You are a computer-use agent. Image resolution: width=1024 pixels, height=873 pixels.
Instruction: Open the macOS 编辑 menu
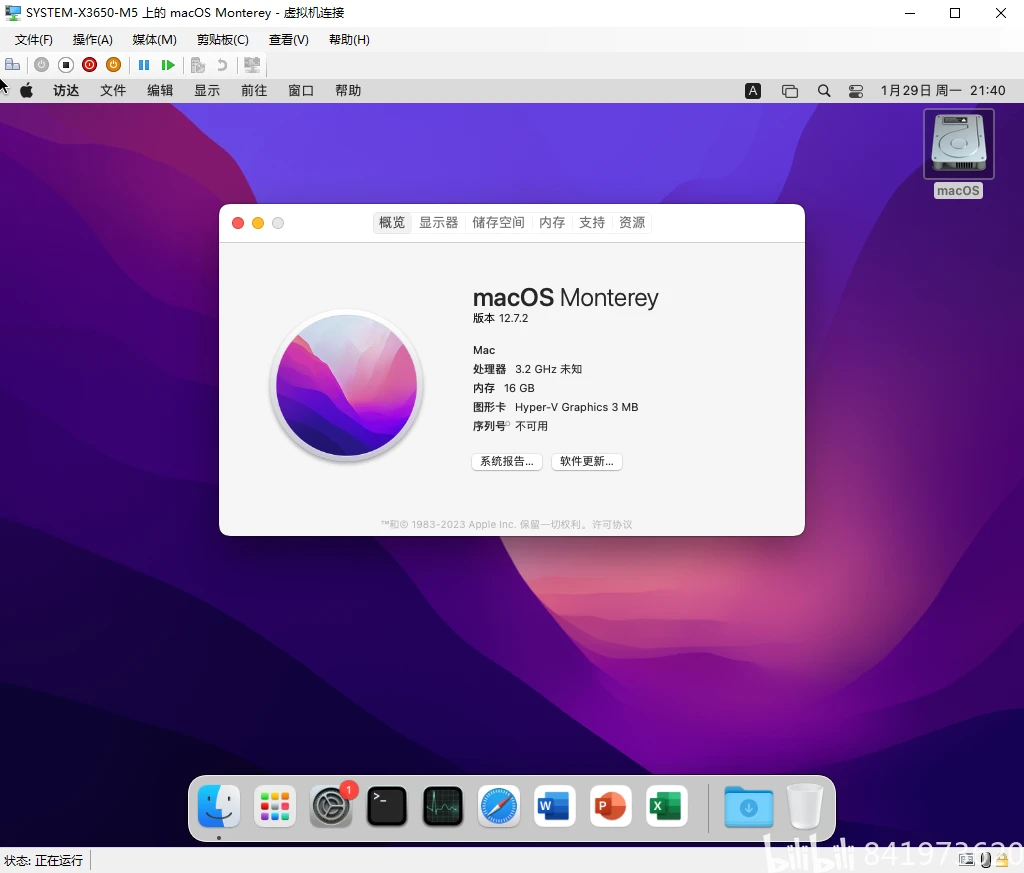[x=160, y=91]
